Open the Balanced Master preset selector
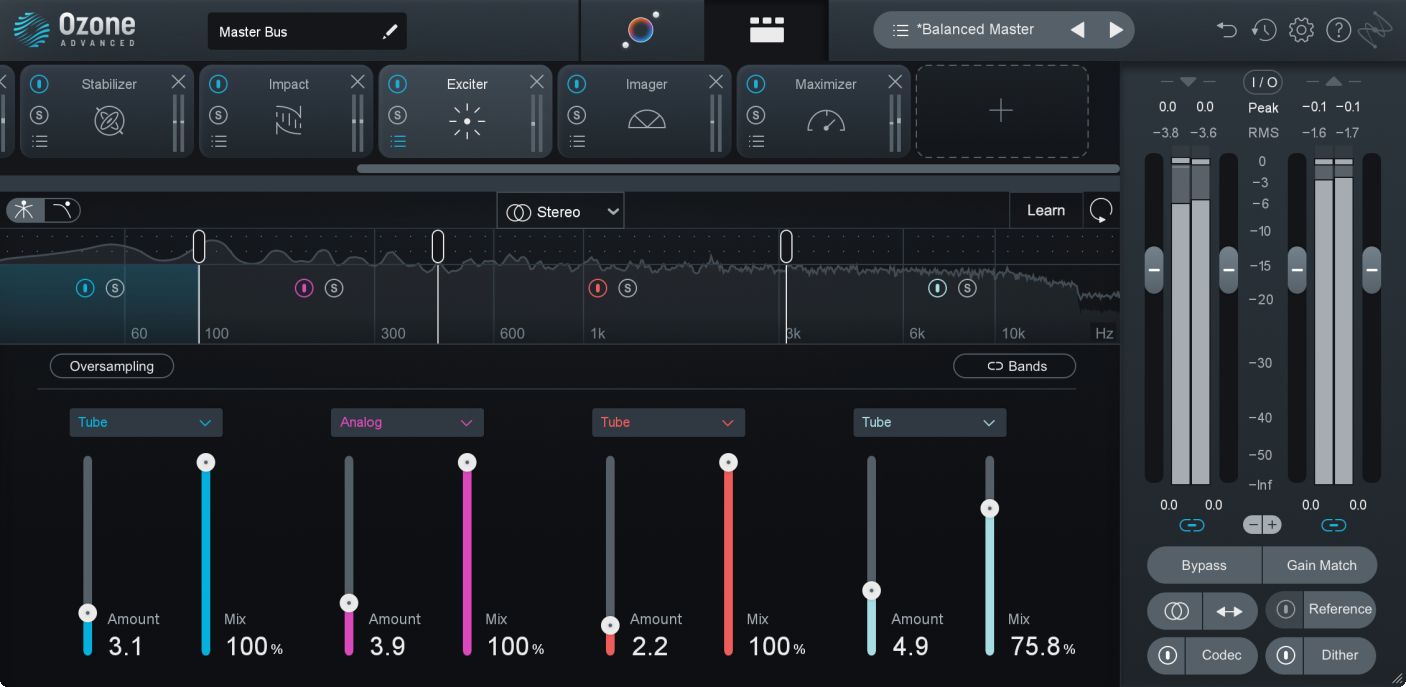 point(974,30)
